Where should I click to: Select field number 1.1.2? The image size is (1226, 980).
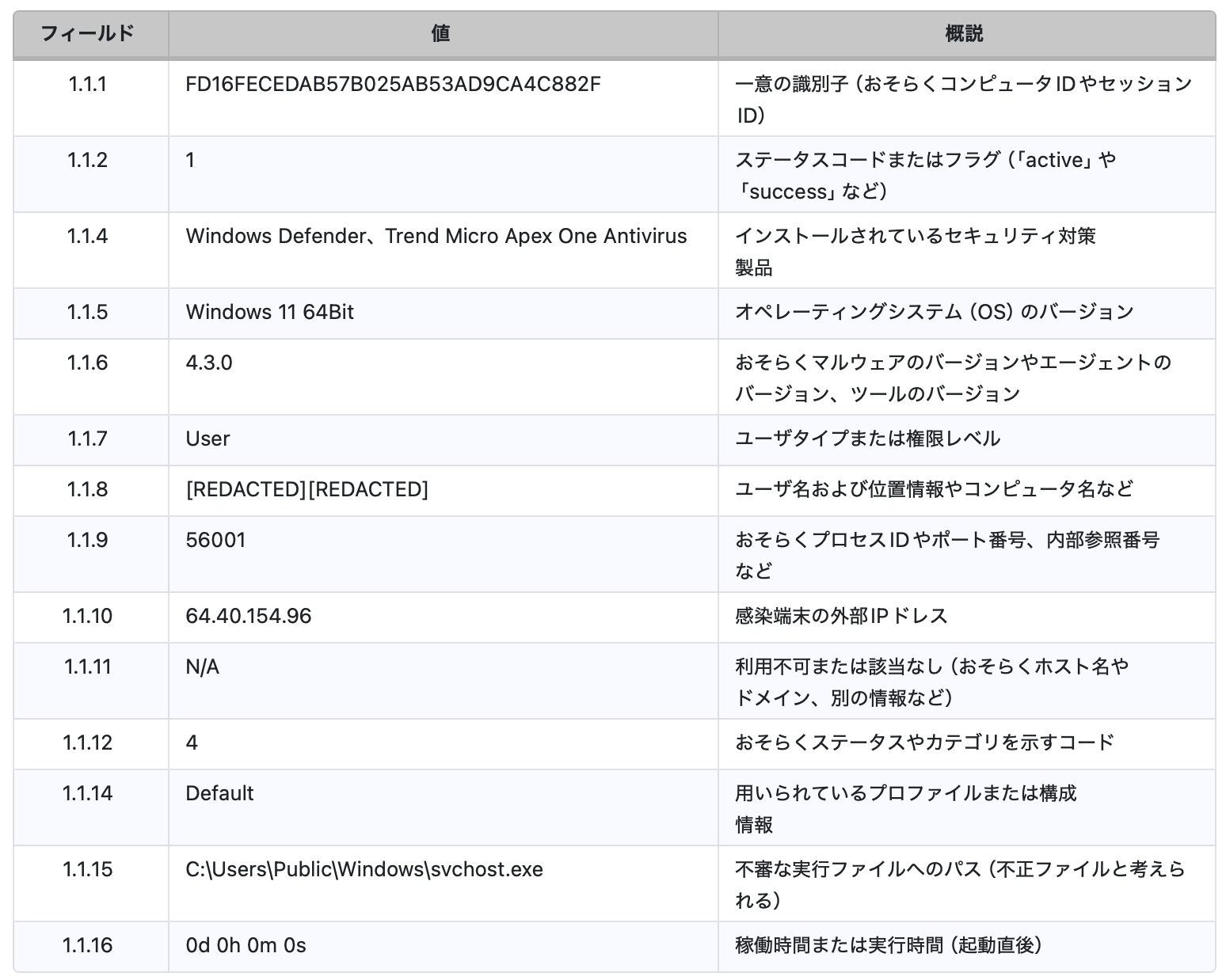87,160
